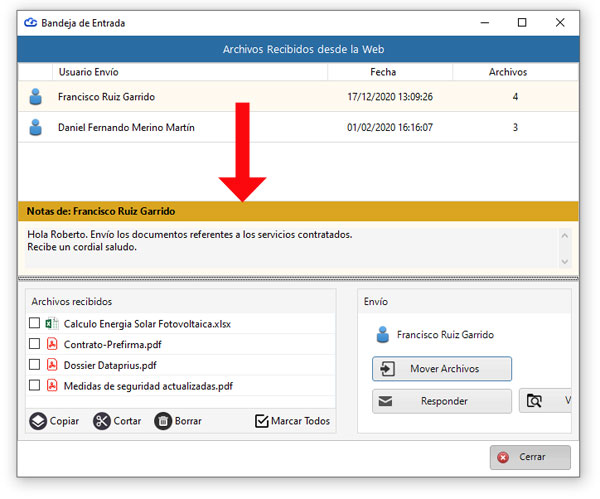Image resolution: width=600 pixels, height=499 pixels.
Task: Click the Responder button
Action: (x=442, y=401)
